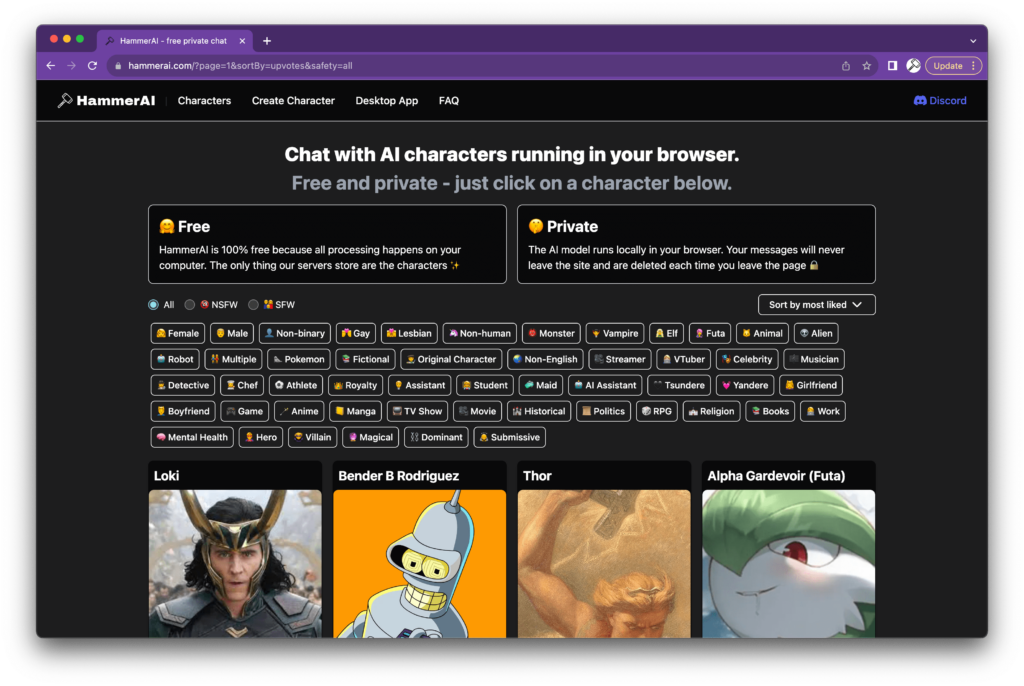Filter by the Robot tag
Screen dimensions: 1024x686
click(x=175, y=359)
